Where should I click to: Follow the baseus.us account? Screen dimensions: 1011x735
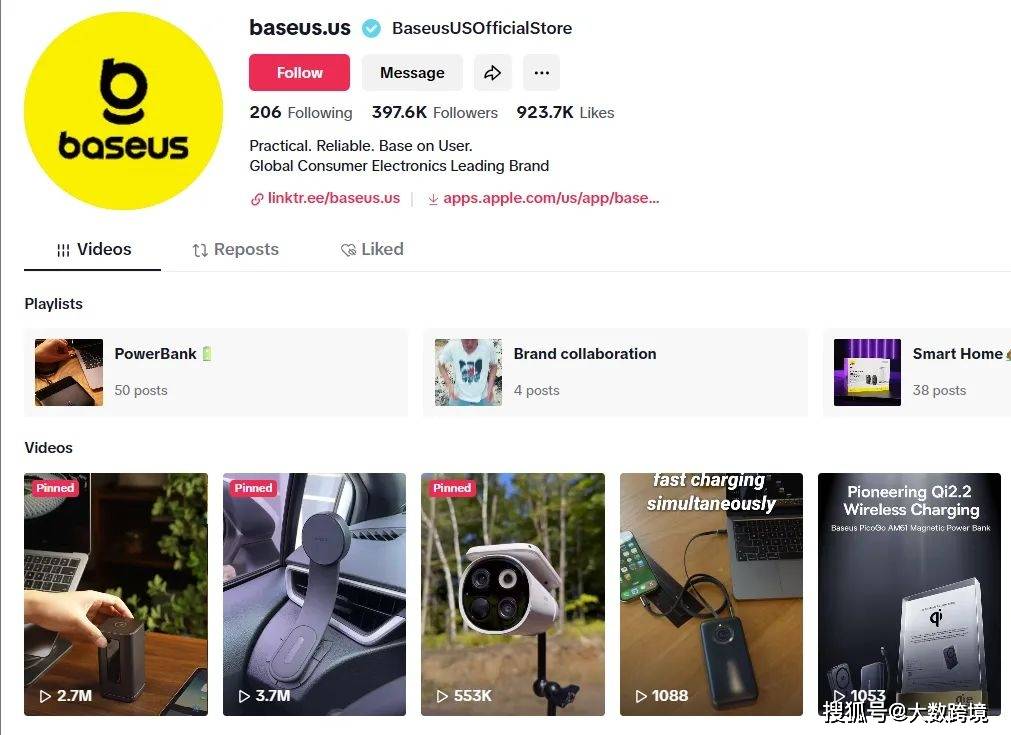pyautogui.click(x=299, y=73)
